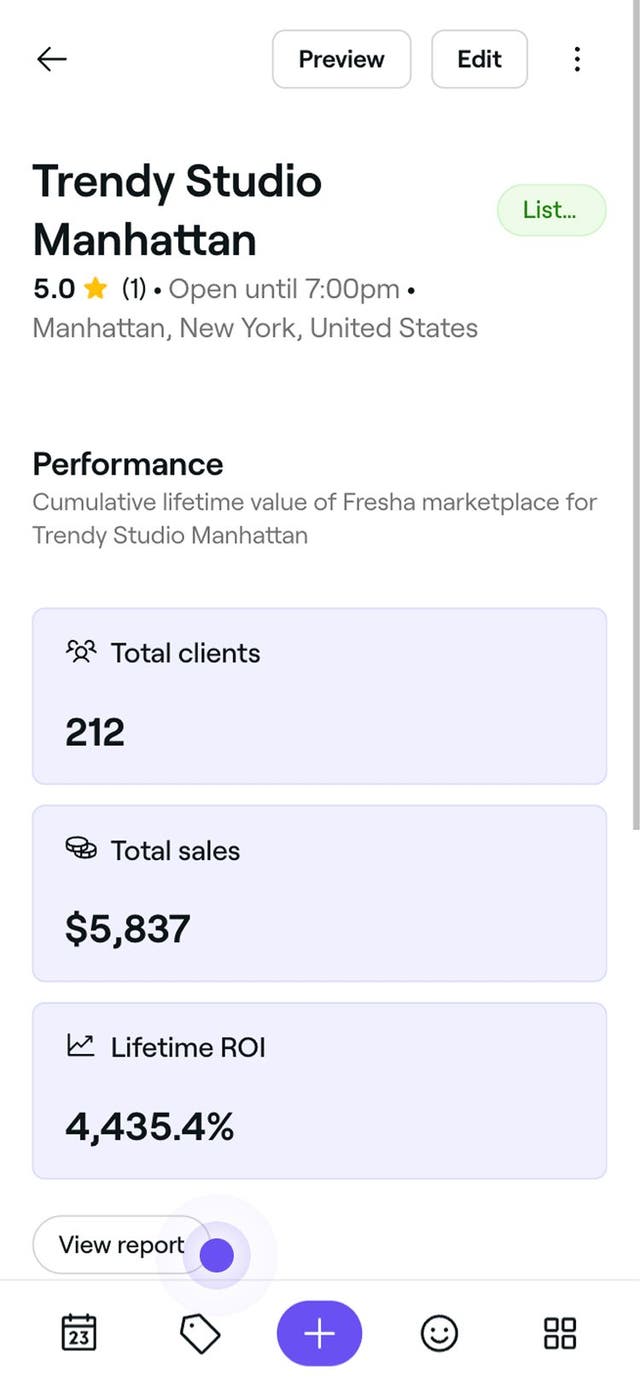Open the grid more menu tab
Viewport: 640px width, 1386px height.
point(559,1333)
